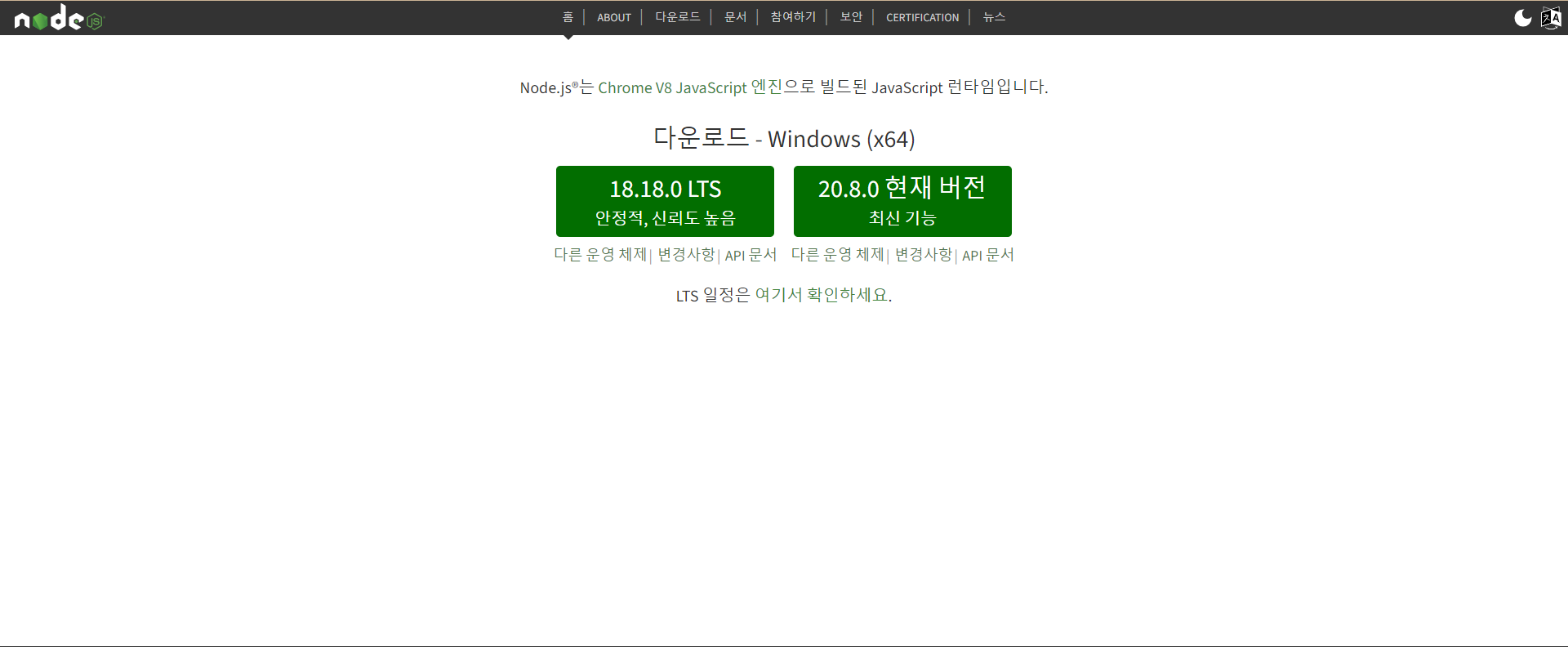Follow the Chrome V8 JavaScript 엔진 link
1568x647 pixels.
690,87
